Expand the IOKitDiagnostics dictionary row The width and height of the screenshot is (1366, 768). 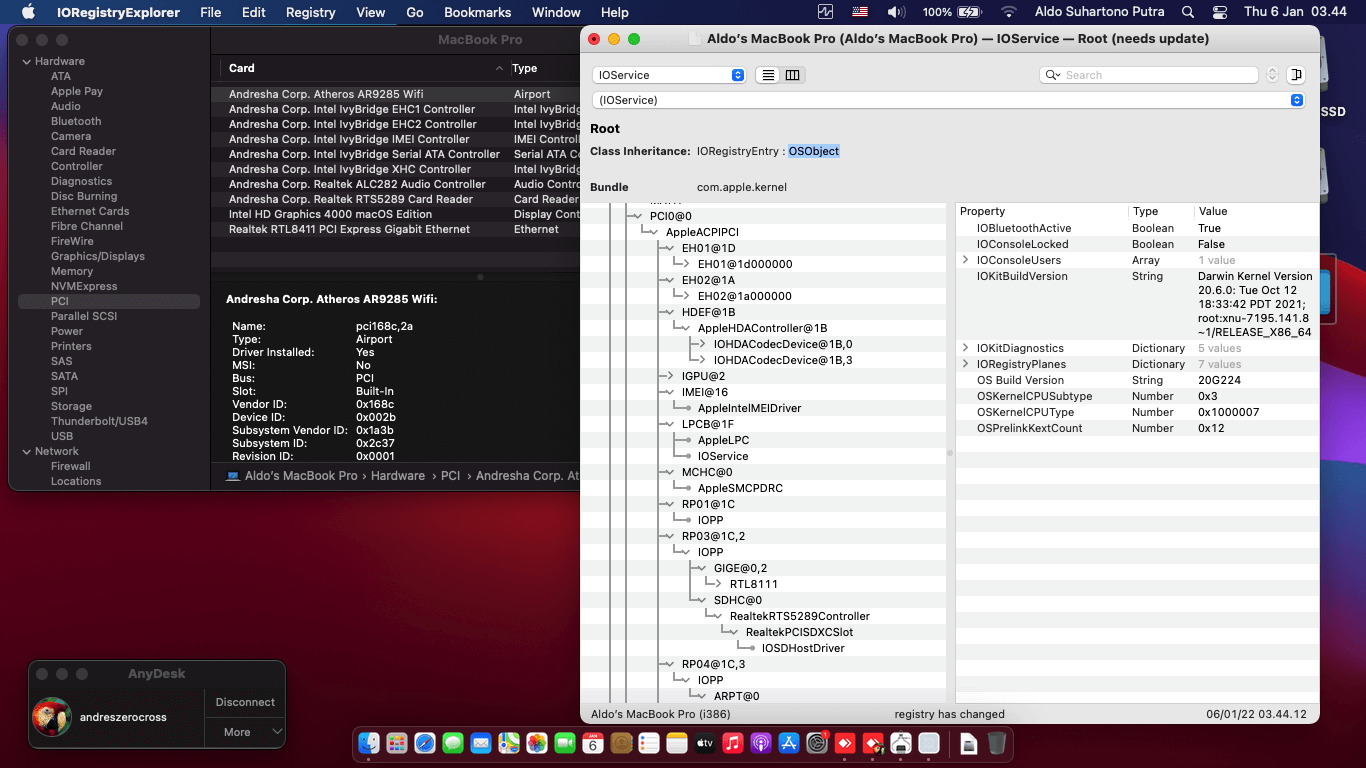[966, 348]
